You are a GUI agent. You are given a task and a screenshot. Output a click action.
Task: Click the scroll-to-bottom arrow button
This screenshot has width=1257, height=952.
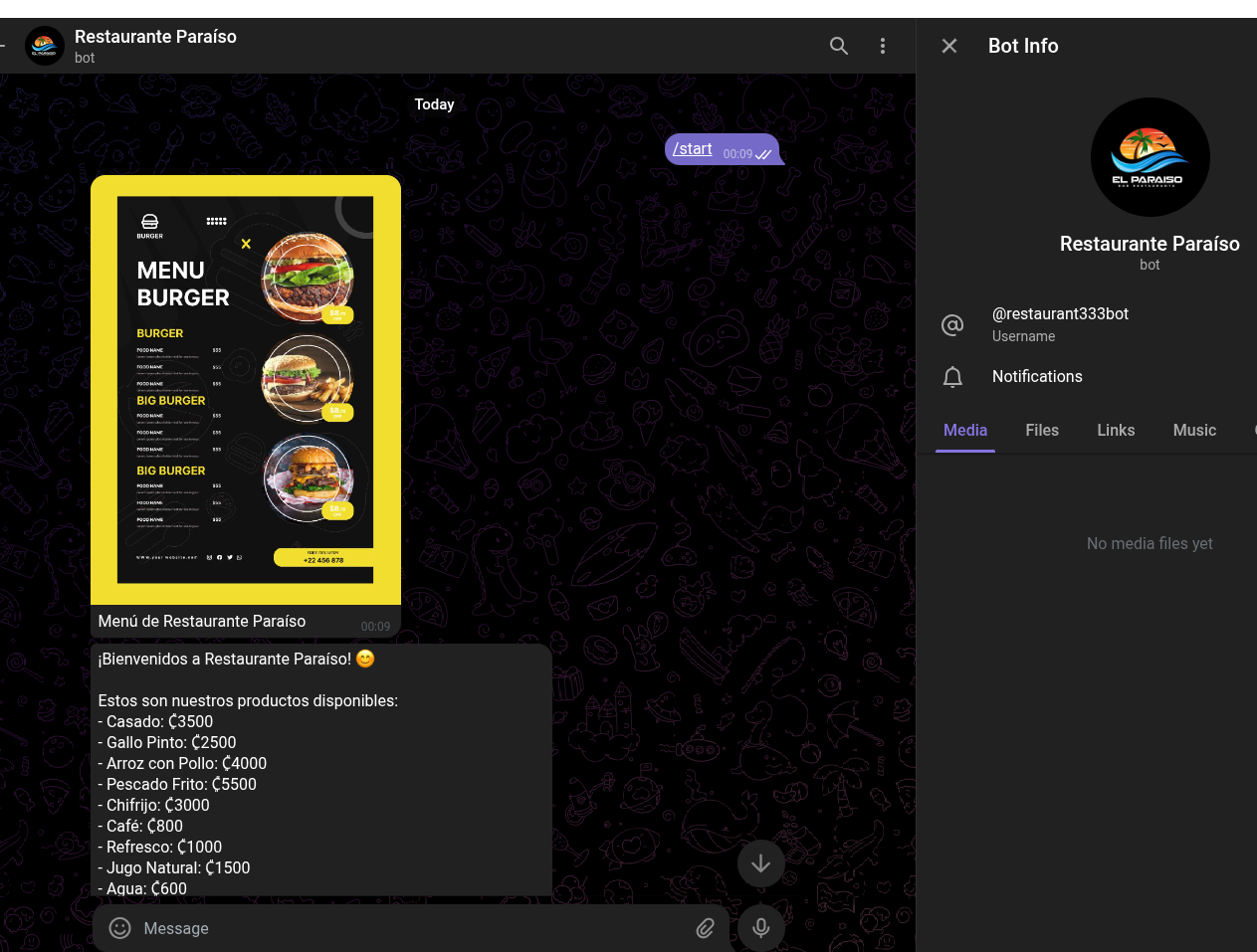[x=760, y=863]
